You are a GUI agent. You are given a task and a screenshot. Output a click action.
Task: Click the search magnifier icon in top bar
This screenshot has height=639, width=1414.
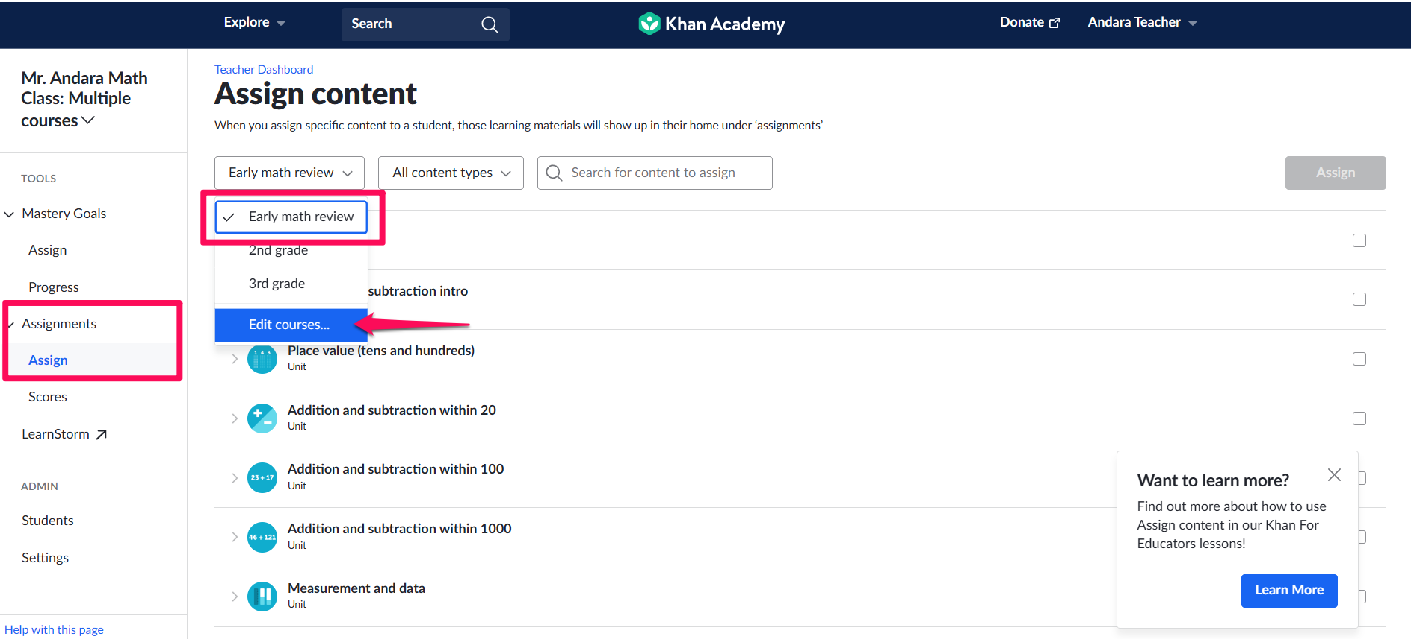[489, 25]
